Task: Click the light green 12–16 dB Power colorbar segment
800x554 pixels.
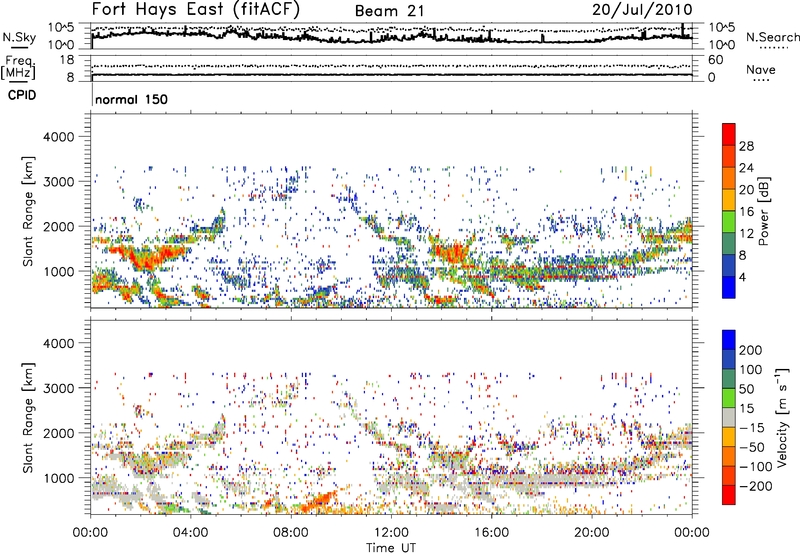Action: 729,221
